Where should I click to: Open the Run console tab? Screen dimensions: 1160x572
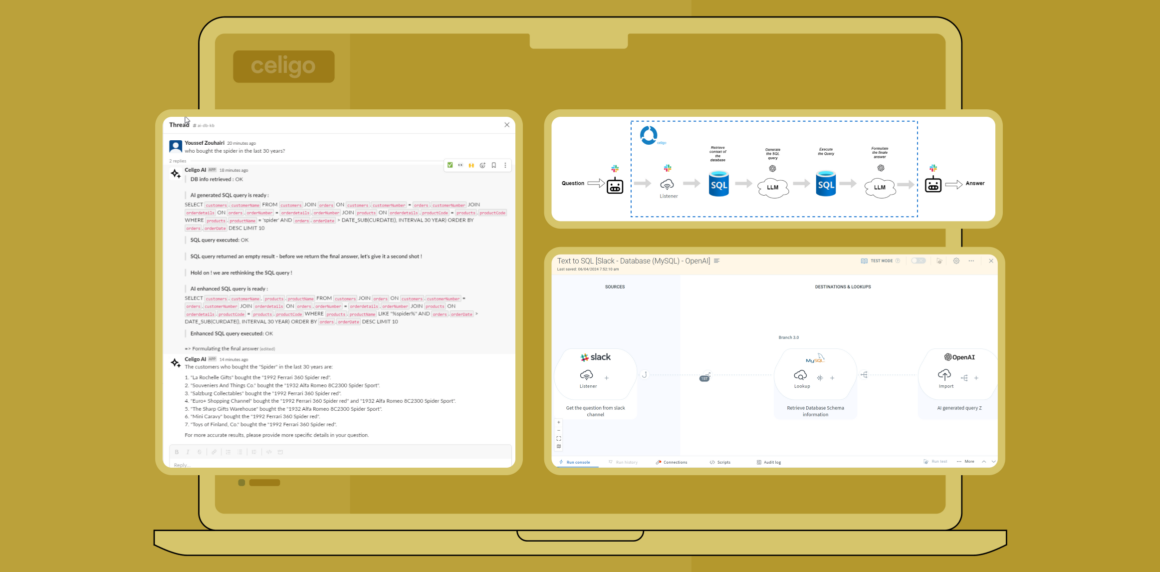point(575,462)
